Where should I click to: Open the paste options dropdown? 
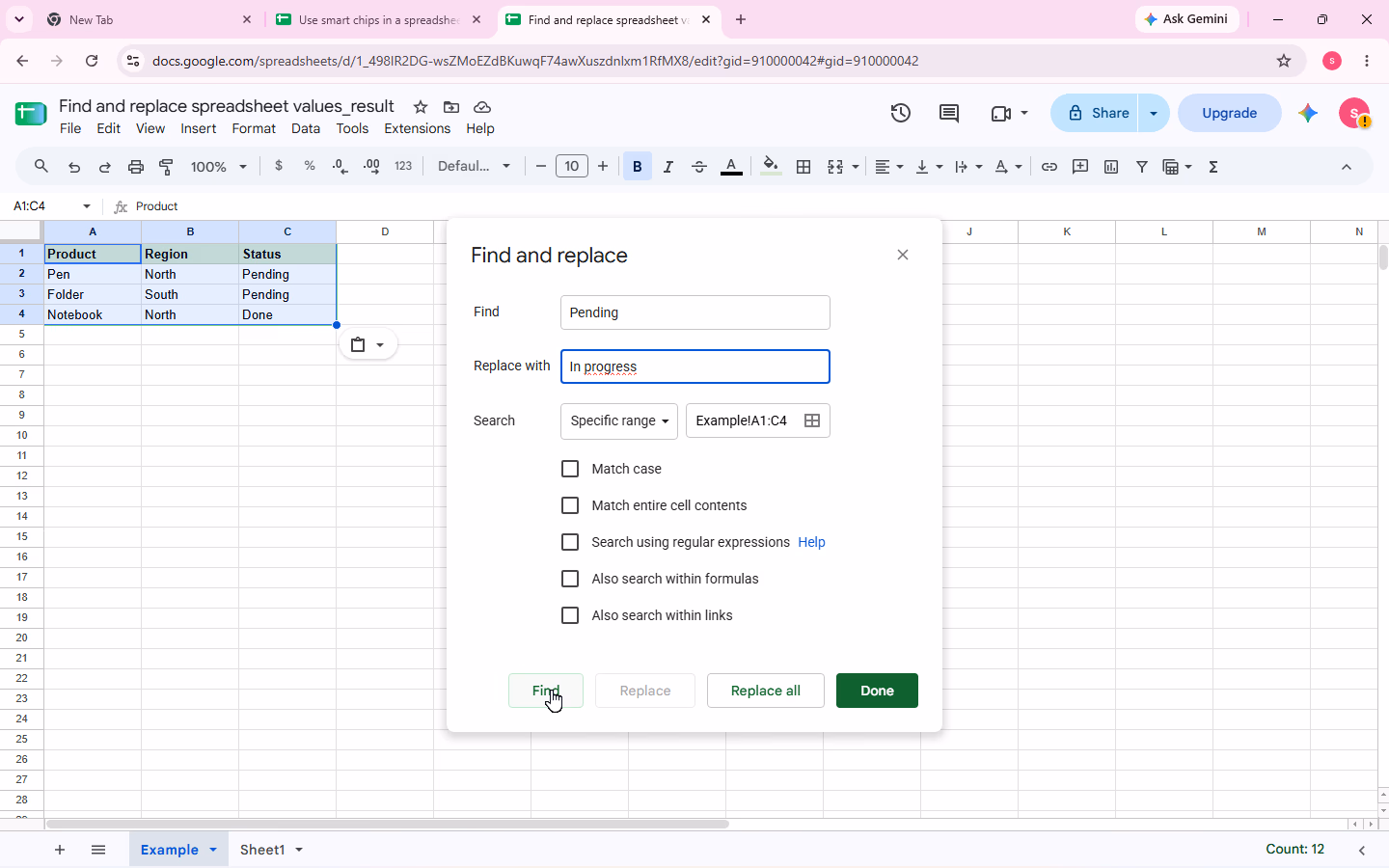point(368,344)
